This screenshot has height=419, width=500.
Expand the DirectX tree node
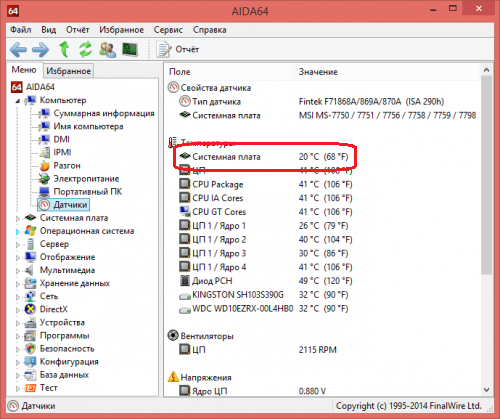[18, 310]
